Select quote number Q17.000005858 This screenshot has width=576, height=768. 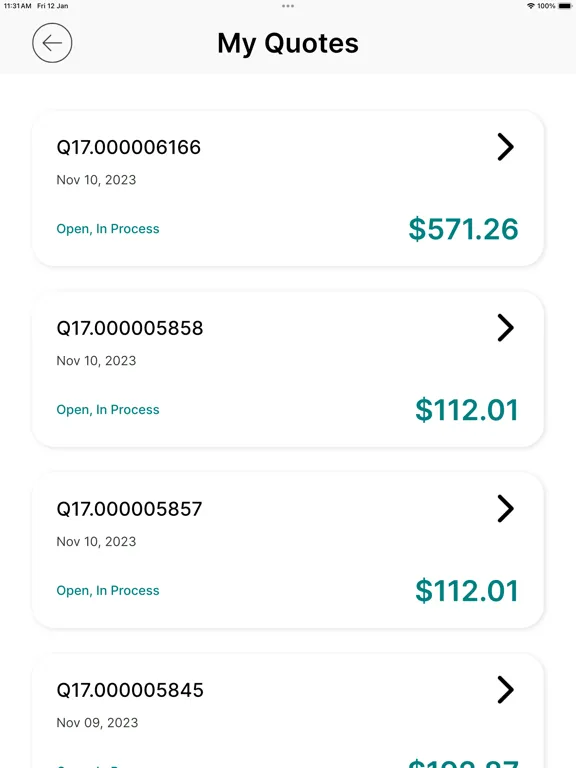[x=130, y=328]
